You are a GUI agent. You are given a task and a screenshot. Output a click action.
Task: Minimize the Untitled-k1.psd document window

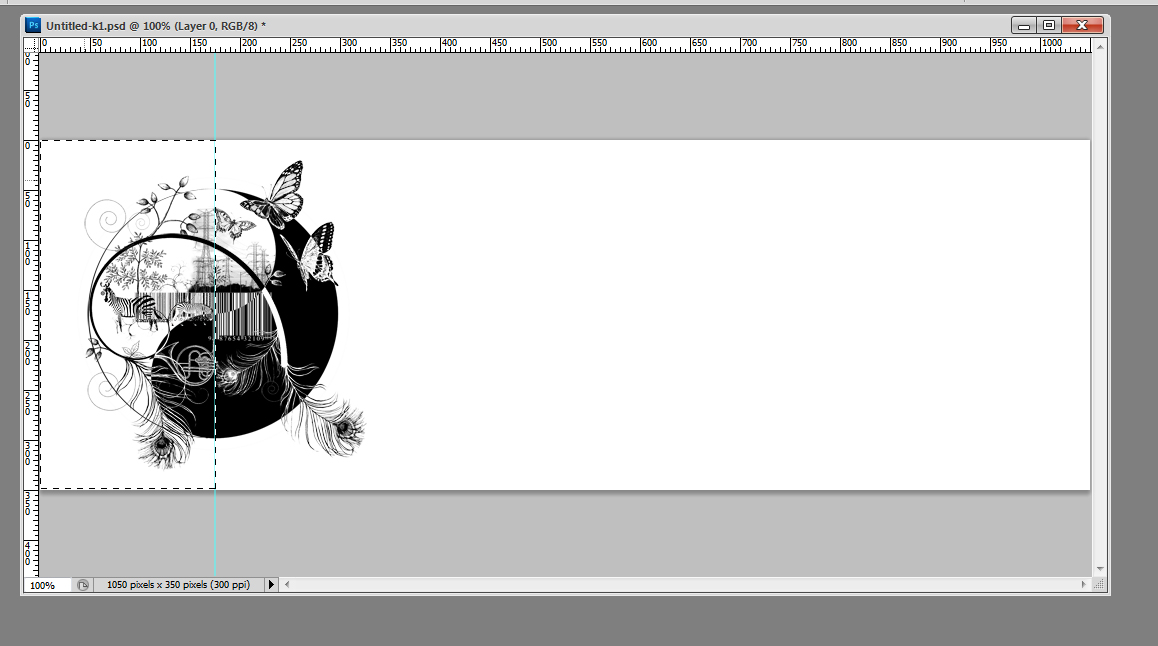(x=1023, y=25)
